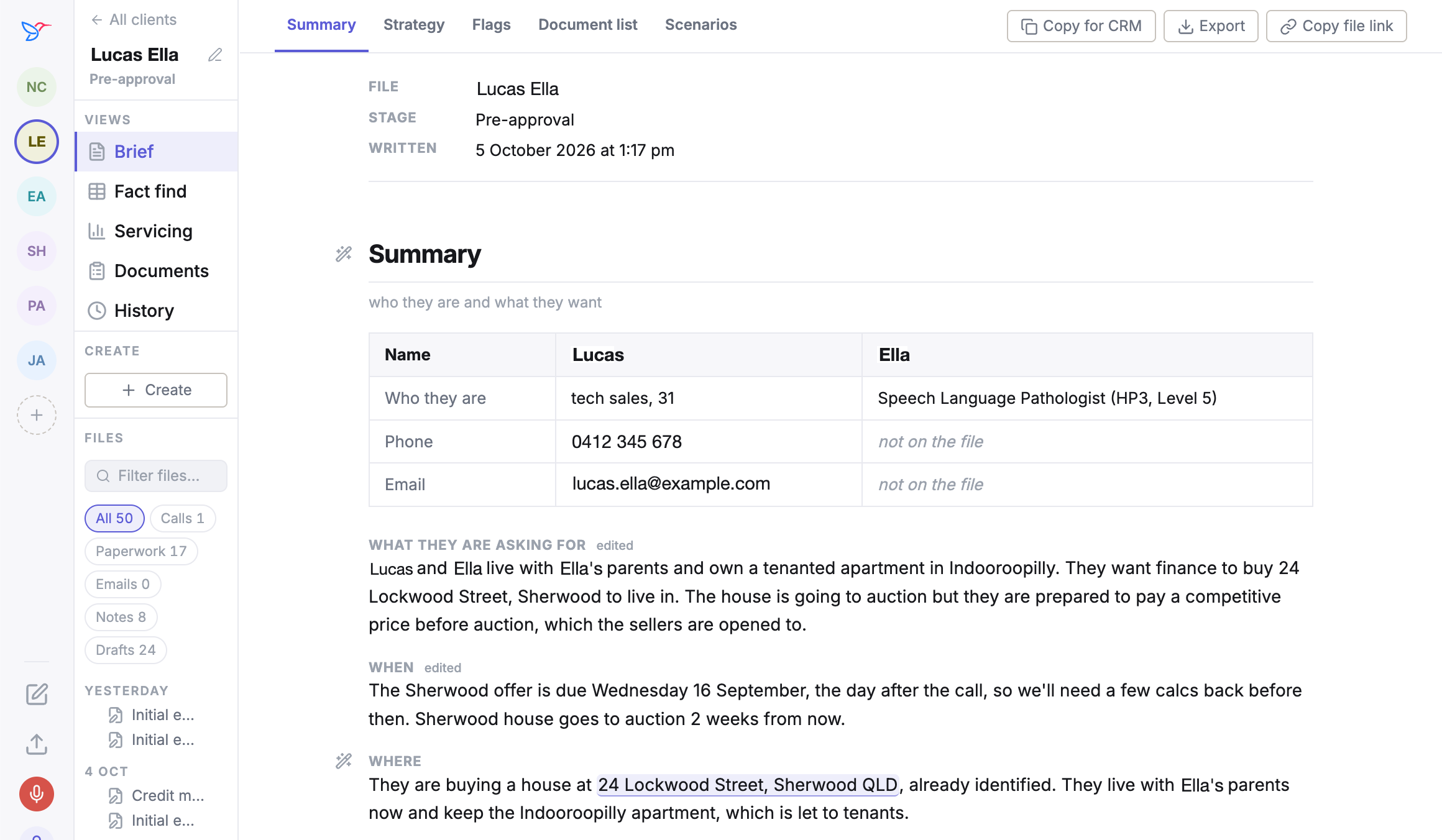1442x840 pixels.
Task: Open the PA client avatar
Action: pos(37,306)
